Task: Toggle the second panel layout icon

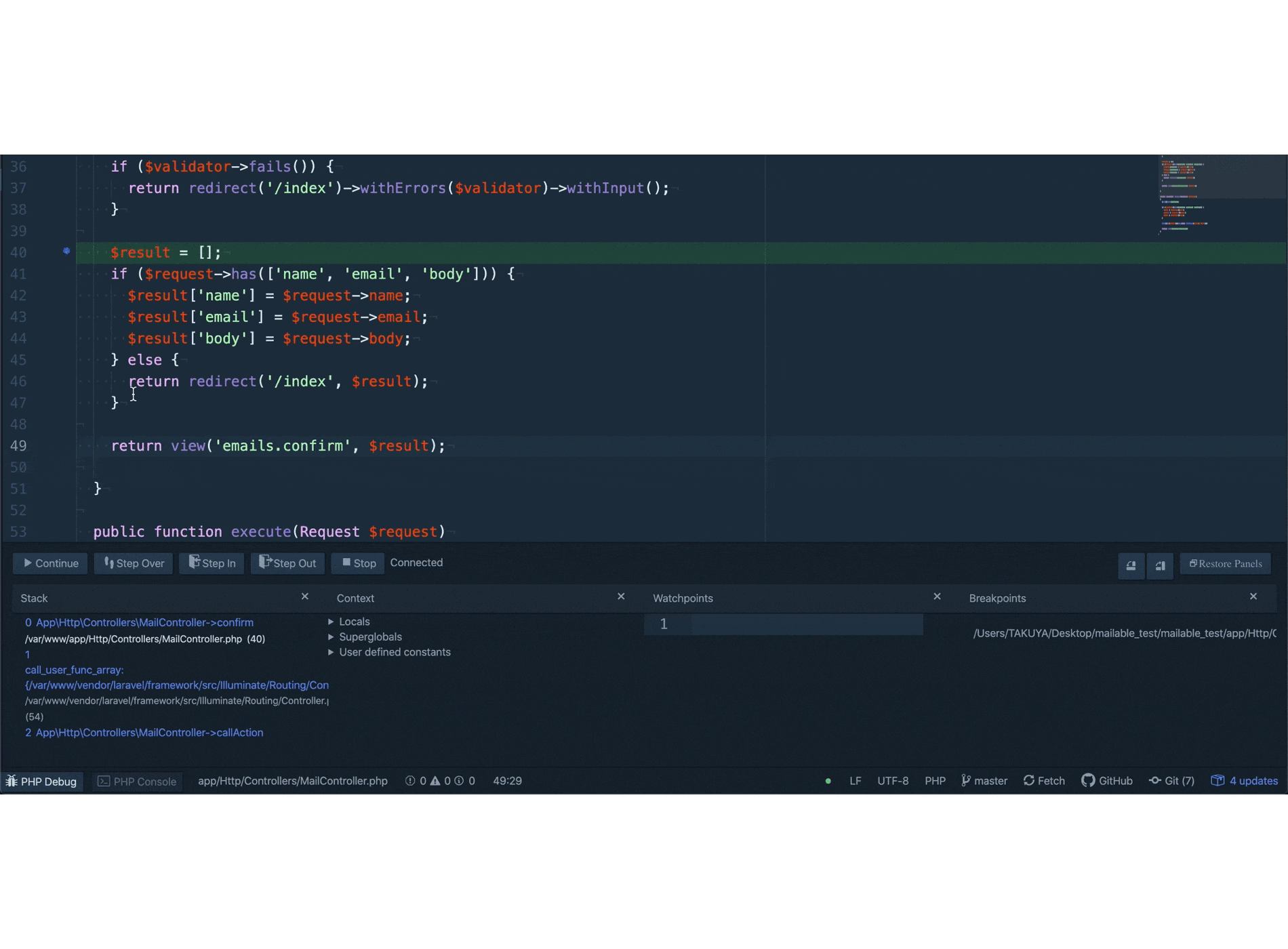Action: (x=1161, y=565)
